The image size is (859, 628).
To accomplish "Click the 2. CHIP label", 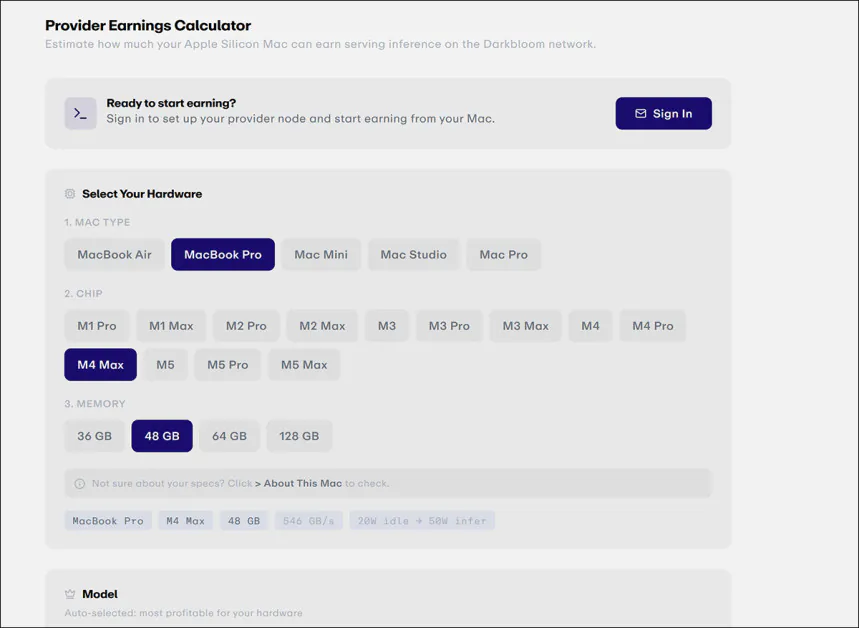I will 83,293.
